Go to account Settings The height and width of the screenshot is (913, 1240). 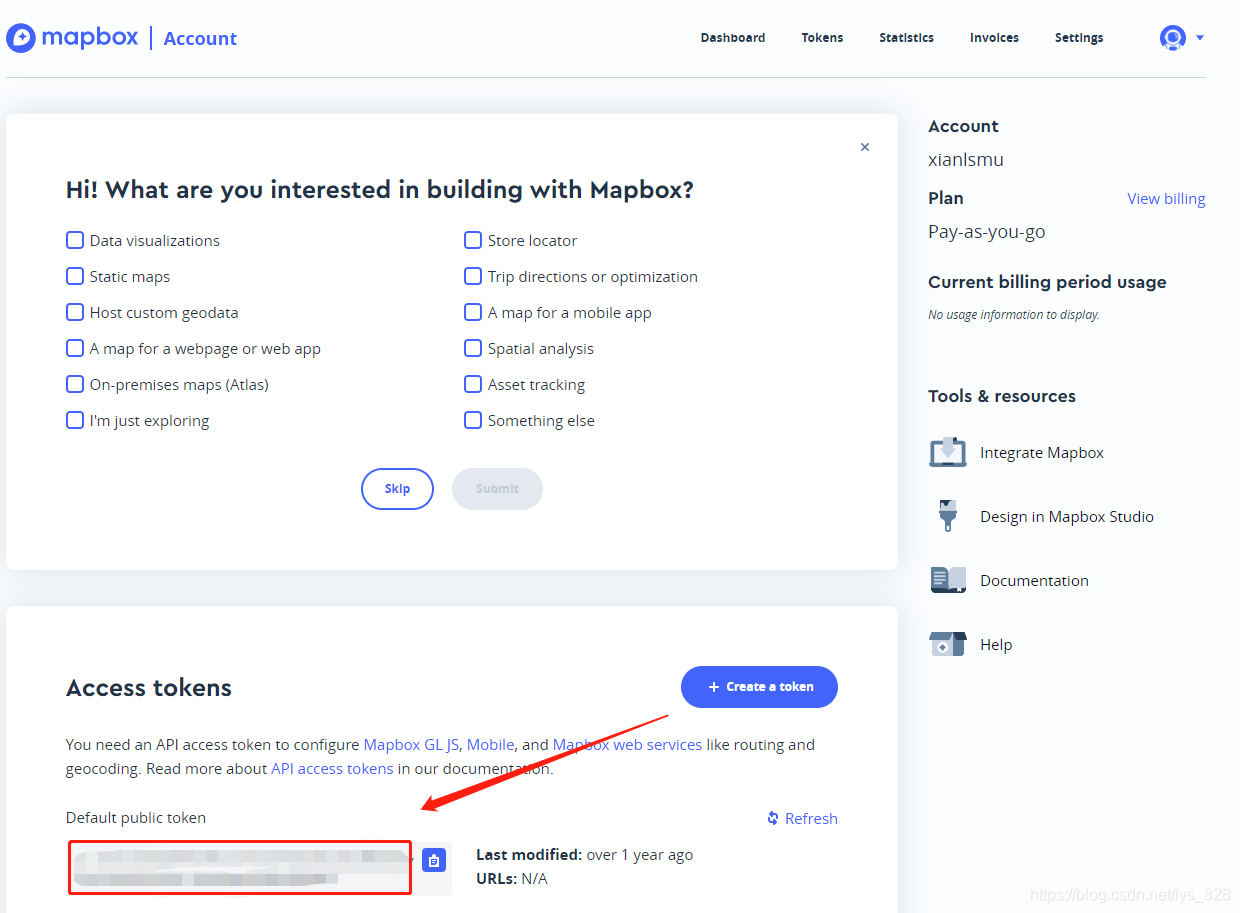pos(1079,38)
